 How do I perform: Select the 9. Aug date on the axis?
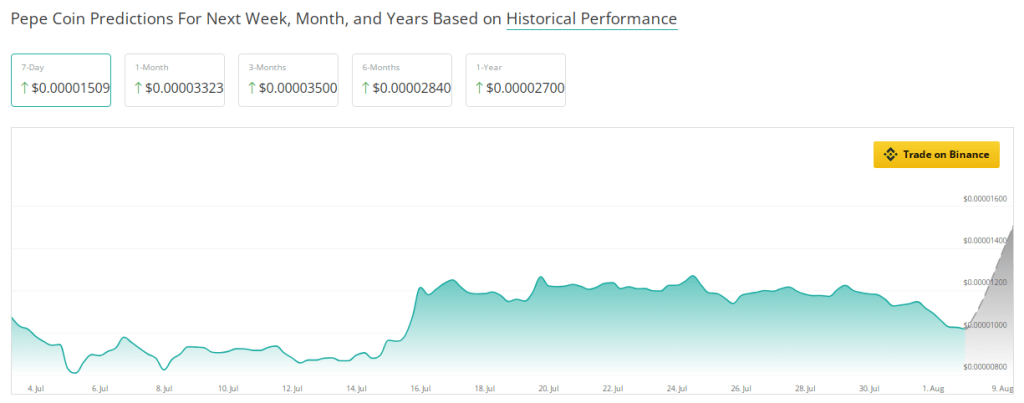click(1000, 387)
